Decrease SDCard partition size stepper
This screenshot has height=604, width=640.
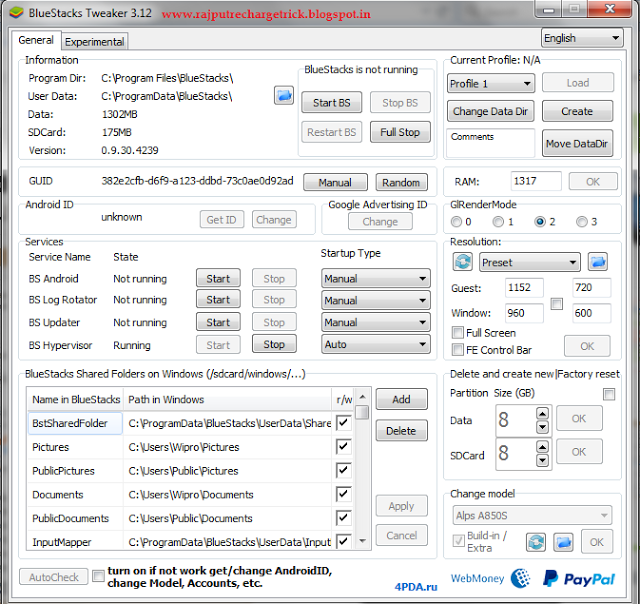542,460
